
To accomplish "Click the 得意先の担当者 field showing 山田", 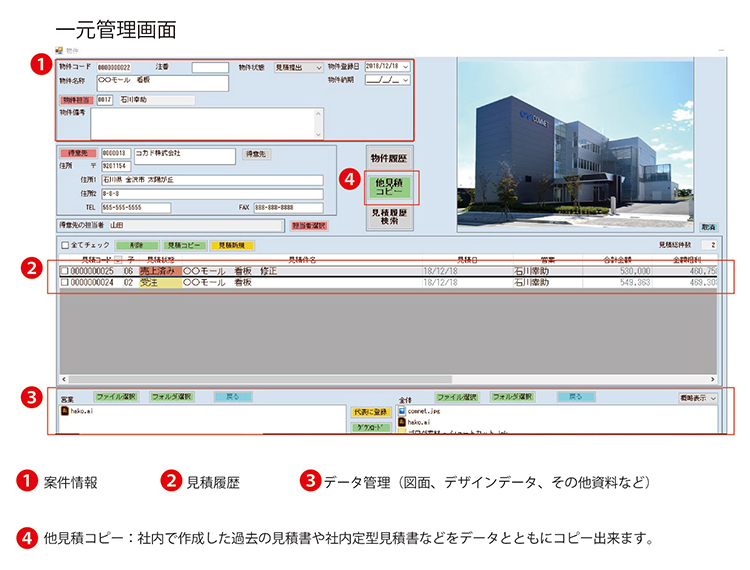I will click(x=196, y=225).
